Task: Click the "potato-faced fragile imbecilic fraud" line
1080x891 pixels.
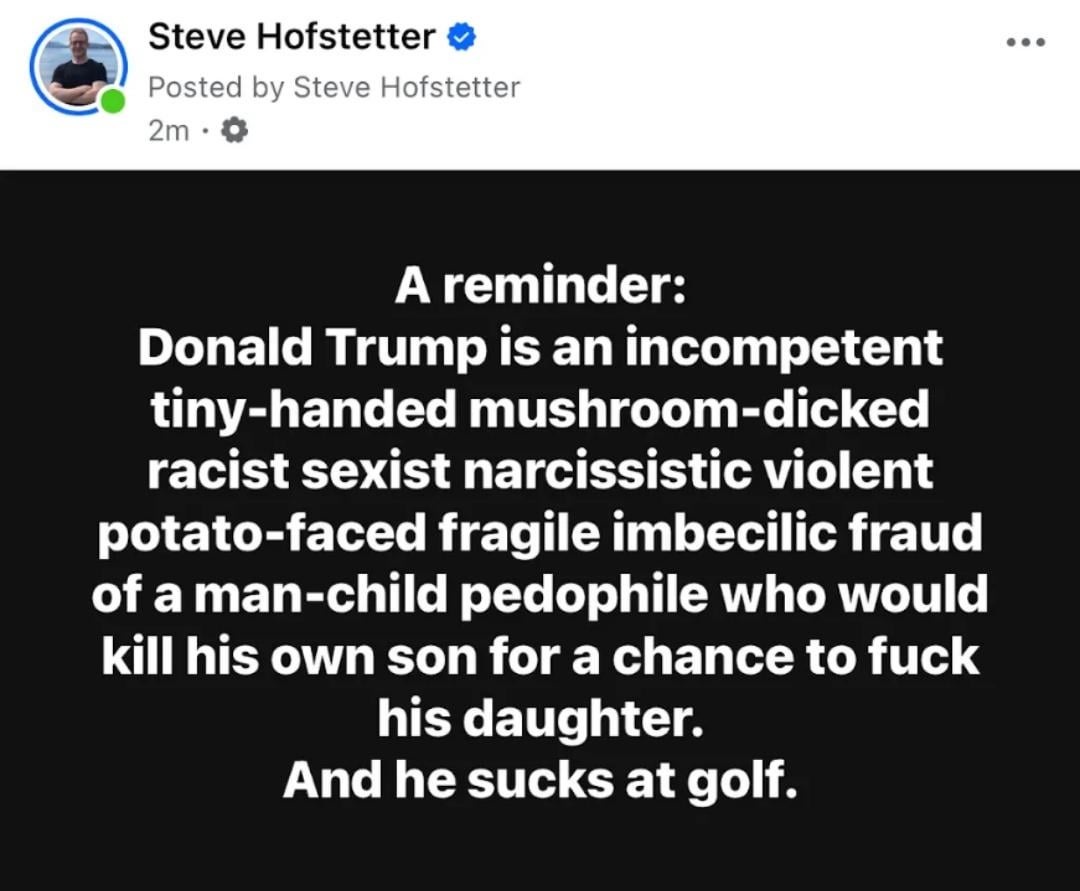Action: click(x=540, y=533)
